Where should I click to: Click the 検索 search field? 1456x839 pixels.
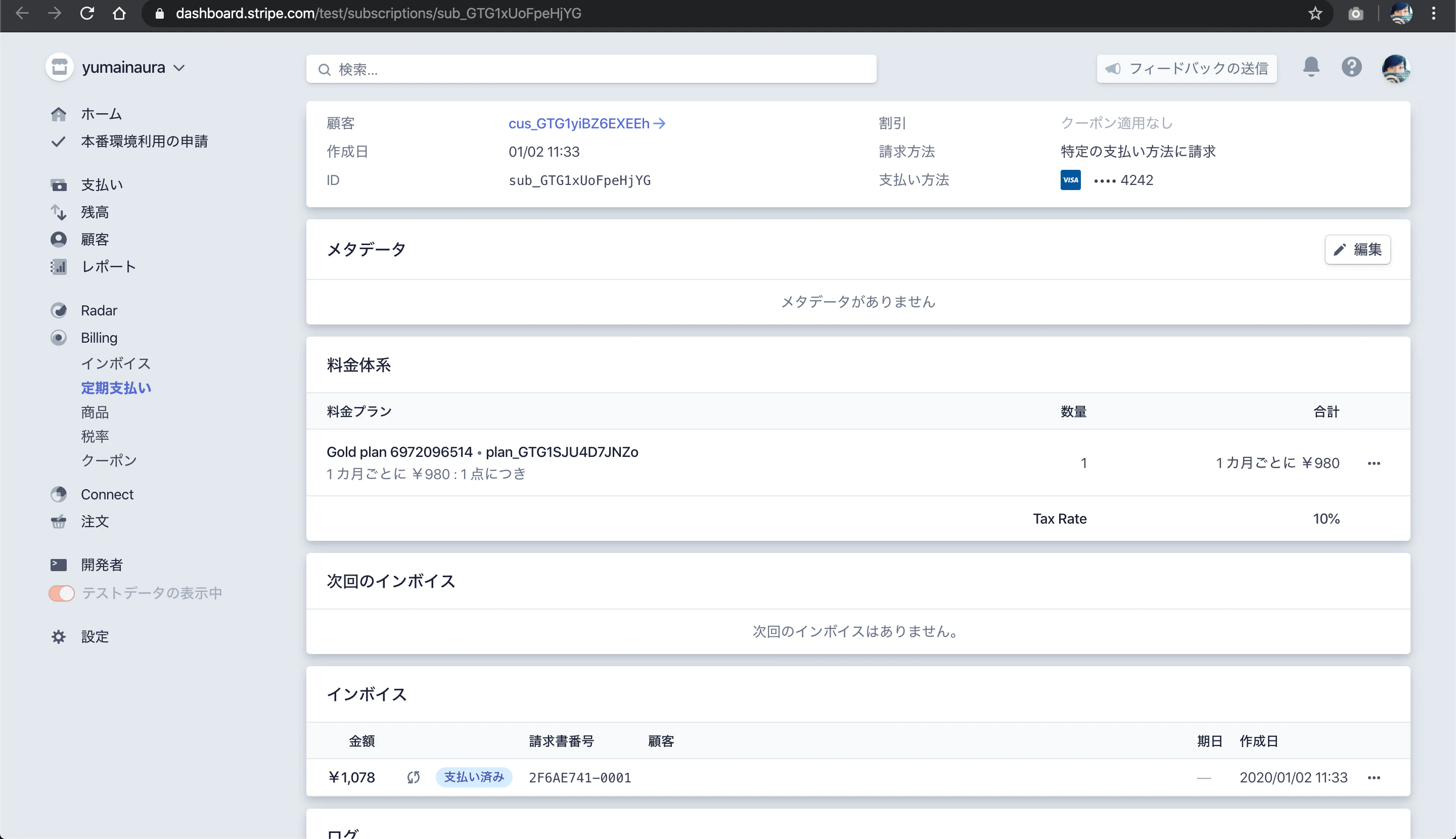[591, 69]
